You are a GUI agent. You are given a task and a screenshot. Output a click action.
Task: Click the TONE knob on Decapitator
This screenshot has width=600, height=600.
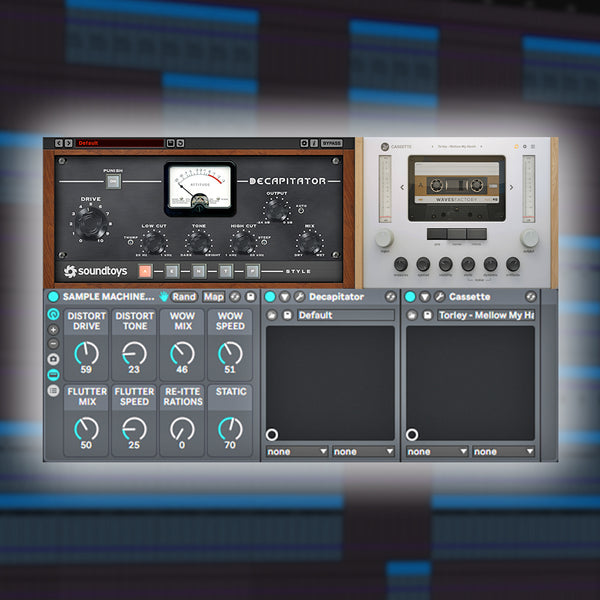coord(199,243)
